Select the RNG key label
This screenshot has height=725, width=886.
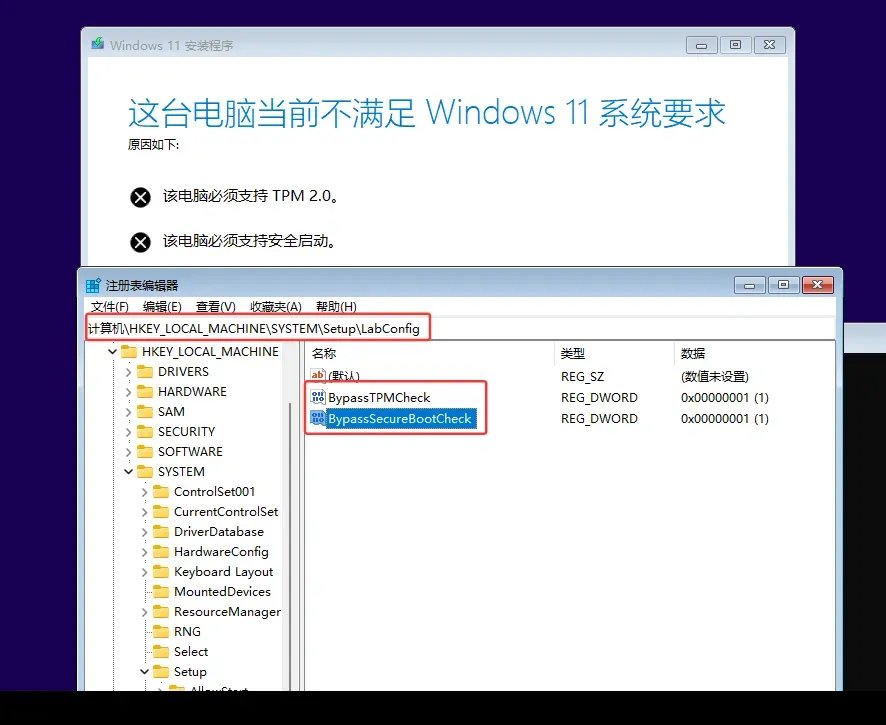tap(187, 632)
